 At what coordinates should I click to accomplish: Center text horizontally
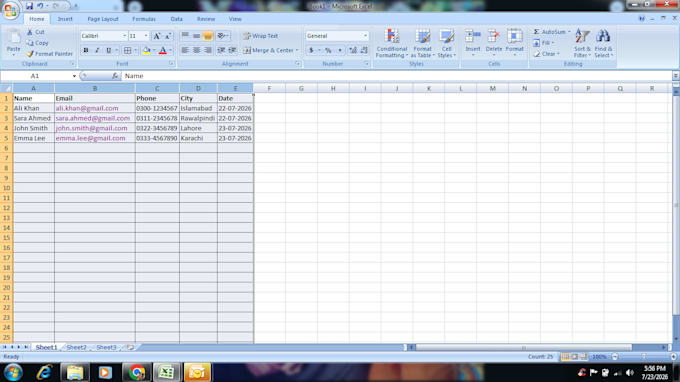click(196, 50)
